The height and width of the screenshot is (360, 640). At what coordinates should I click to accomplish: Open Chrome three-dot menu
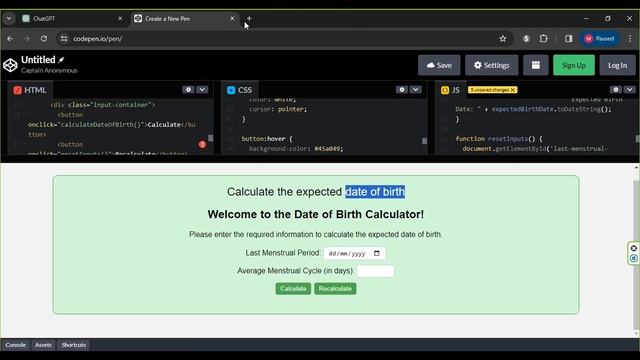(630, 39)
